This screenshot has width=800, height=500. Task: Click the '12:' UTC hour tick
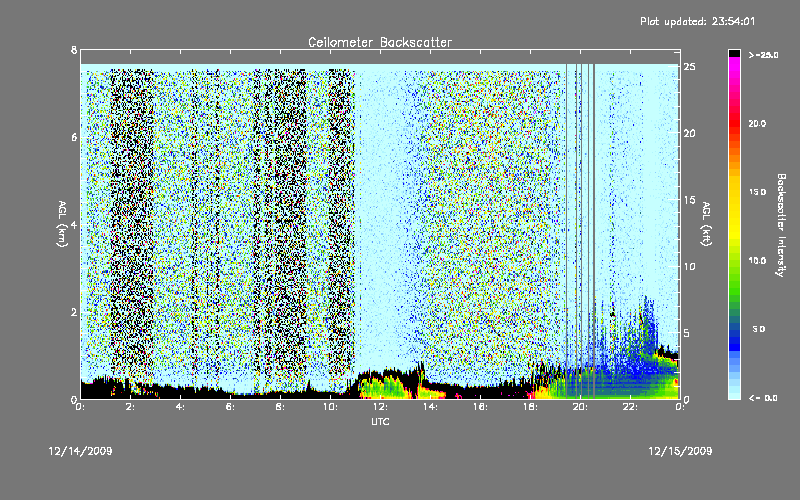380,407
